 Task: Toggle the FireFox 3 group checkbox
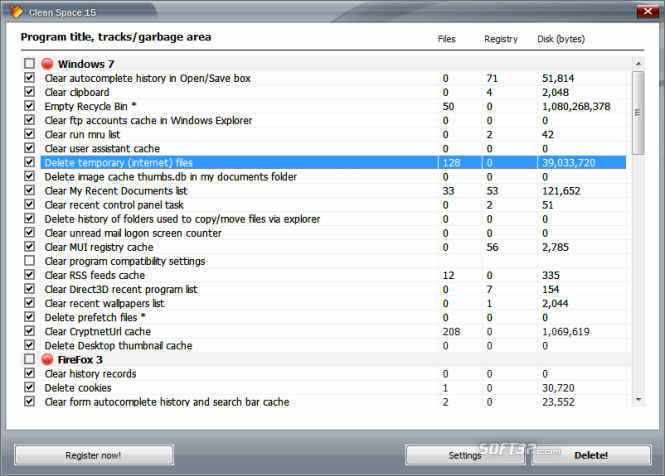click(29, 359)
